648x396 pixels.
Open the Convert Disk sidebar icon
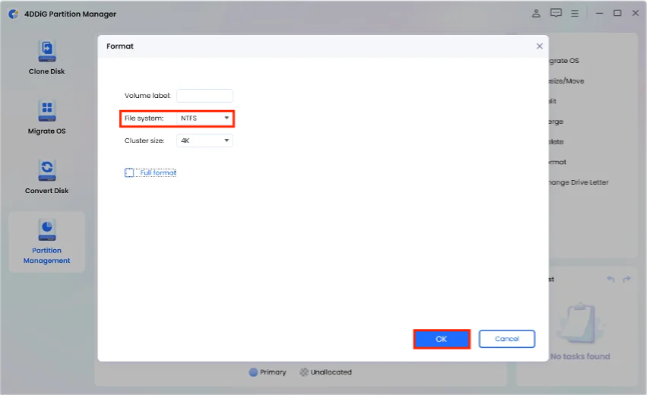[x=47, y=170]
